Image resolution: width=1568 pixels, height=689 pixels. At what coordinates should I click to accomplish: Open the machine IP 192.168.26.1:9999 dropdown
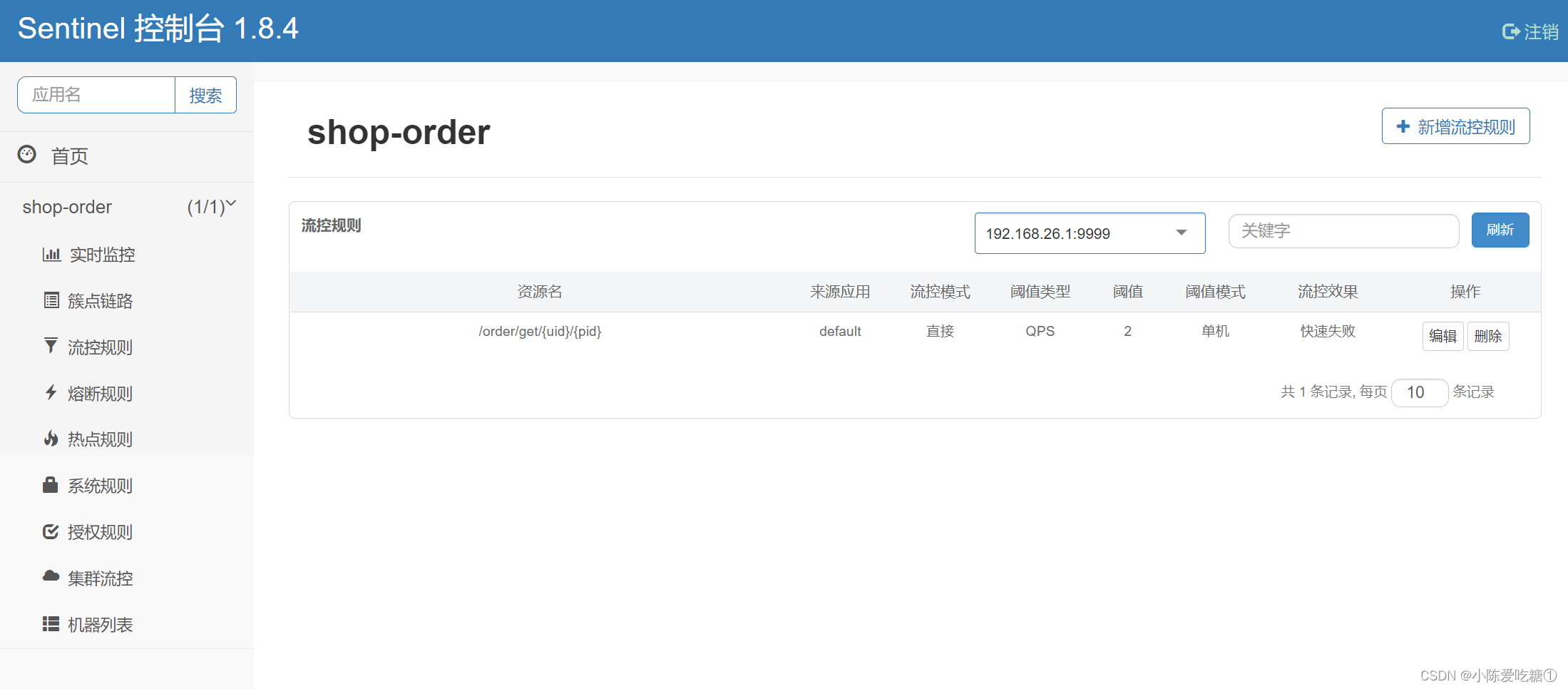point(1090,233)
